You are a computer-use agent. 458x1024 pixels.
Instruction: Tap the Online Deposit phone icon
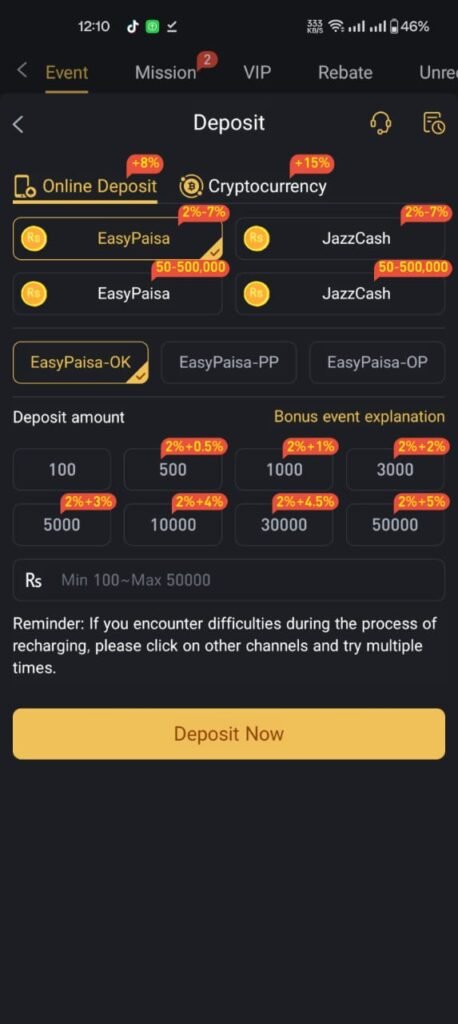tap(24, 187)
